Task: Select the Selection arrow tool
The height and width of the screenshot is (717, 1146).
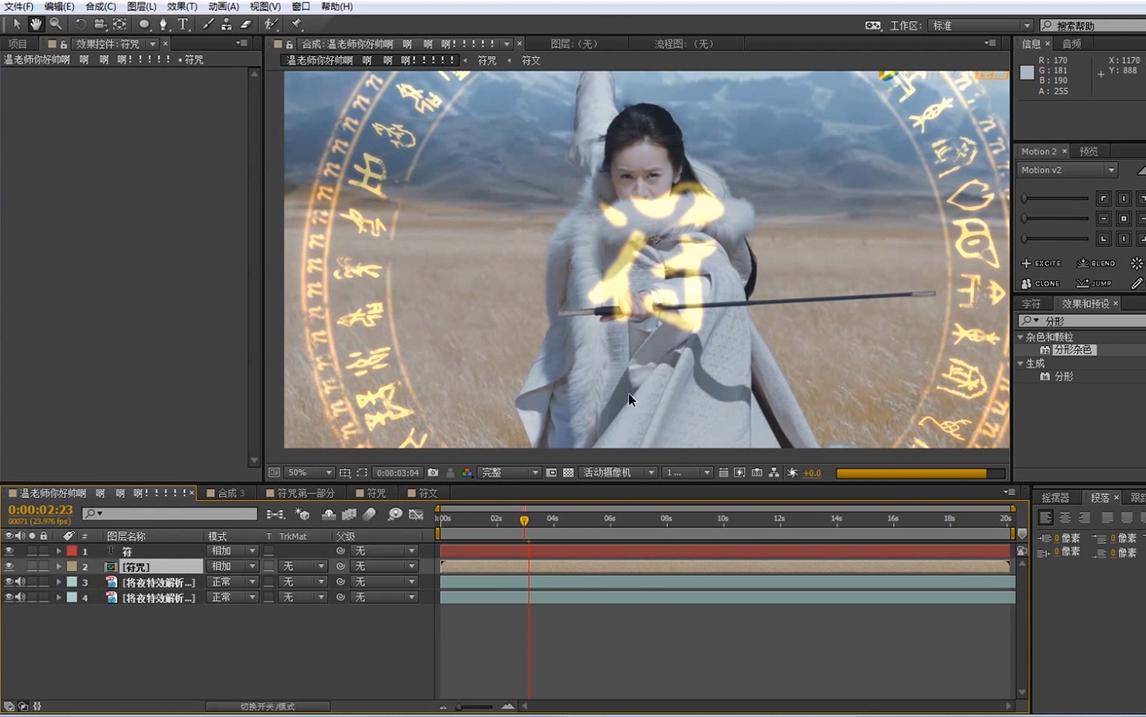Action: tap(17, 24)
